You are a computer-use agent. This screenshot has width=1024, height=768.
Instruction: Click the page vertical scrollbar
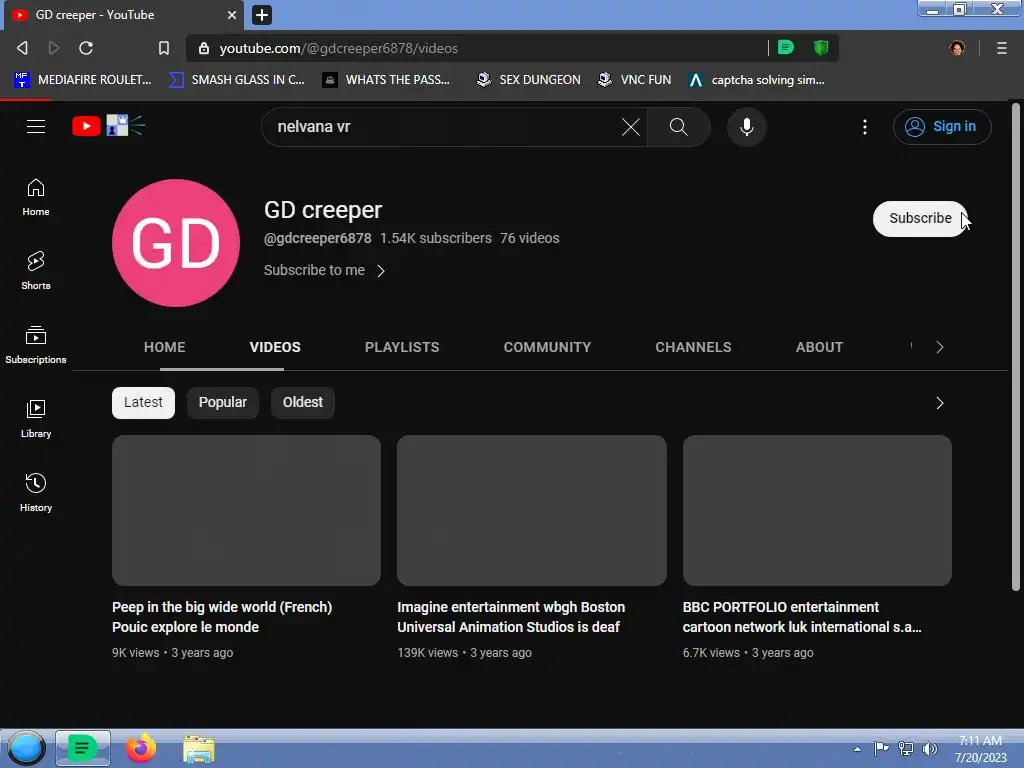point(1016,346)
